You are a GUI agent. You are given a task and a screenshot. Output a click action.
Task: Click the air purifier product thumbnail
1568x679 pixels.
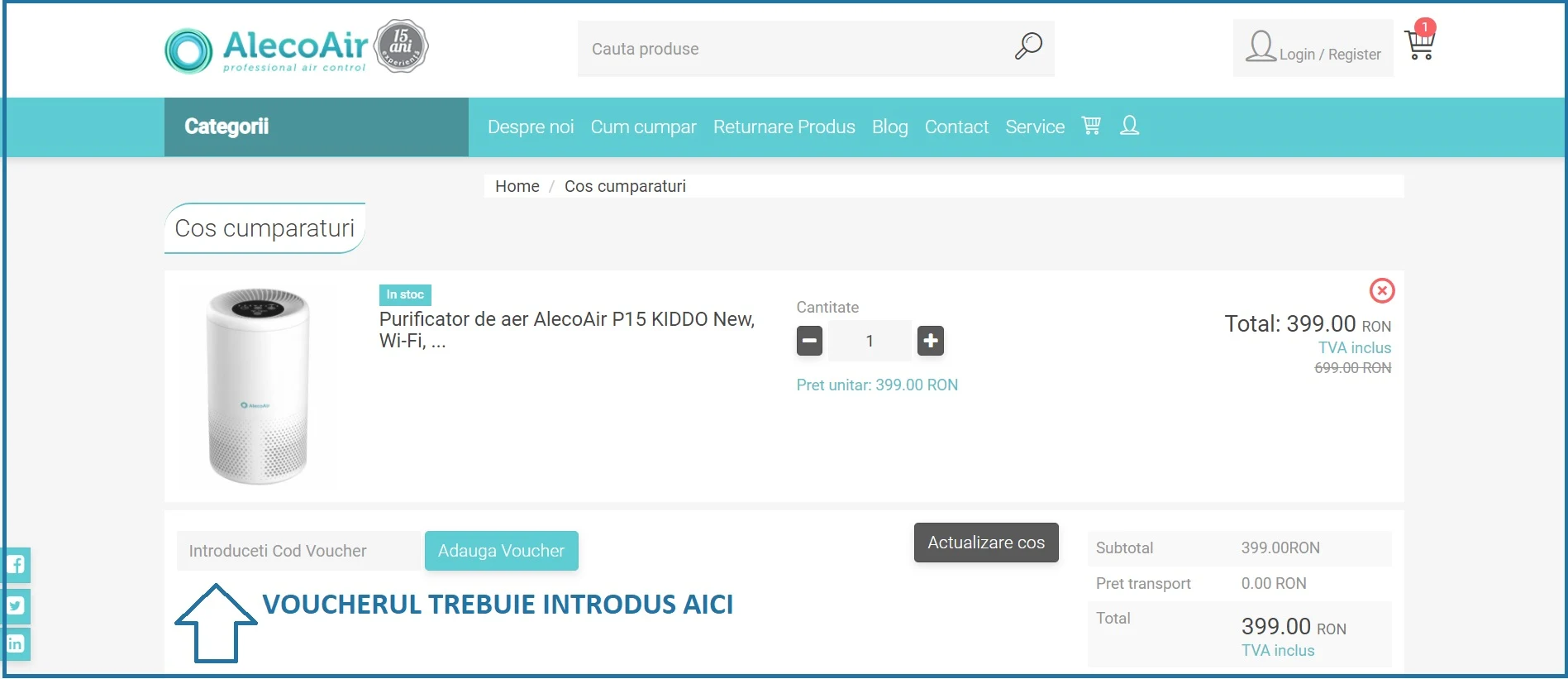pyautogui.click(x=259, y=386)
